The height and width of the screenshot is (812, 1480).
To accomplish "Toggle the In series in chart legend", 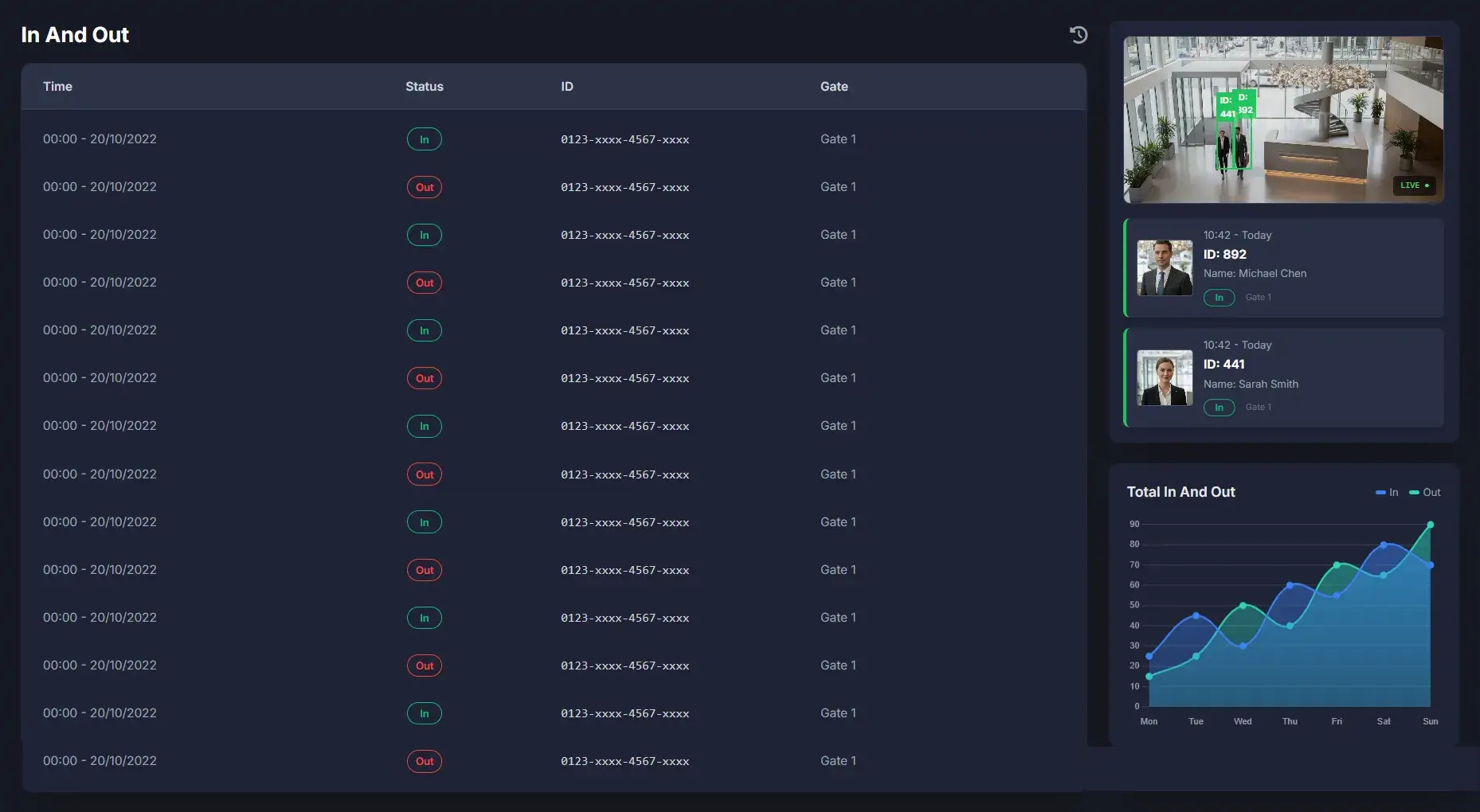I will (1387, 492).
